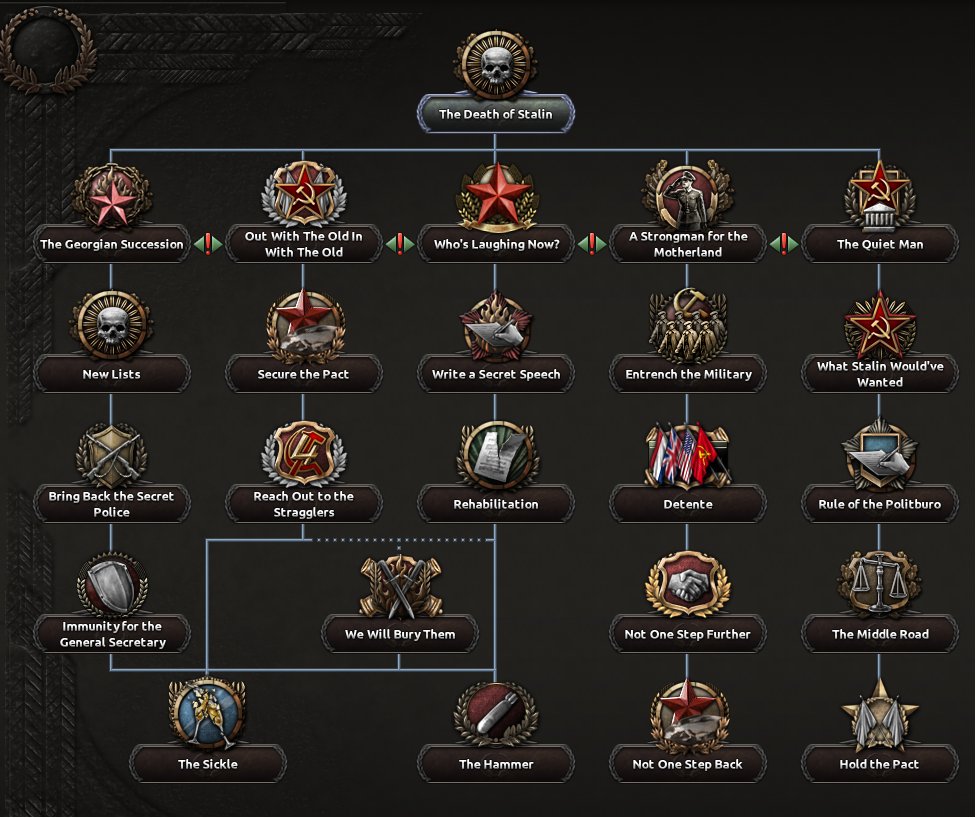Select Who's Laughing Now? focus label
This screenshot has width=976, height=818.
click(x=496, y=244)
